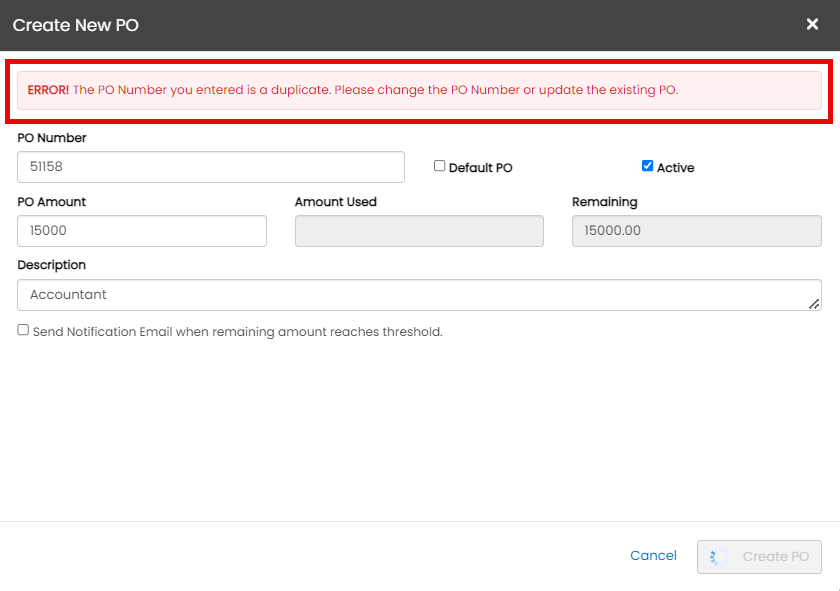Click the Create PO button
840x591 pixels.
759,557
